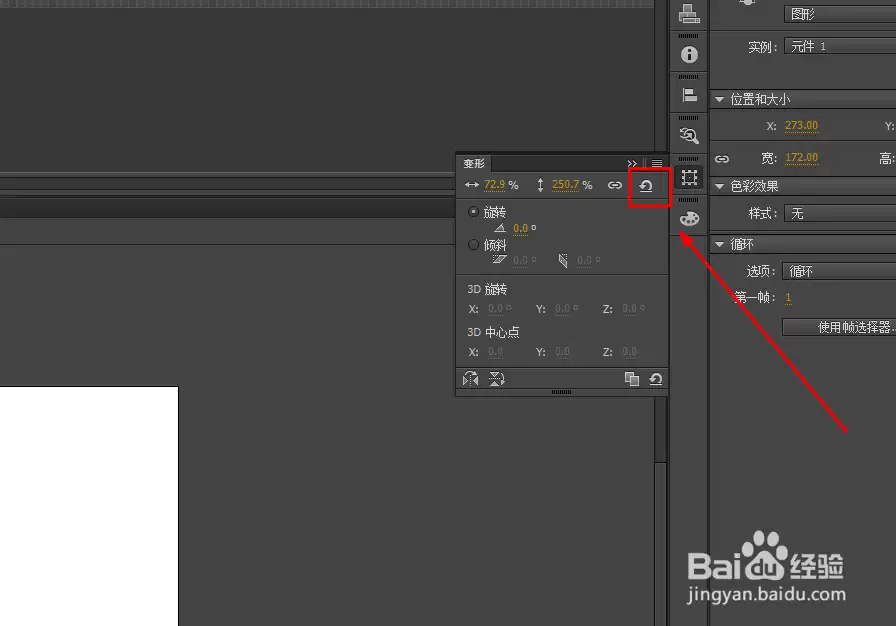Collapse the 位置和大小 section
896x626 pixels.
[719, 99]
